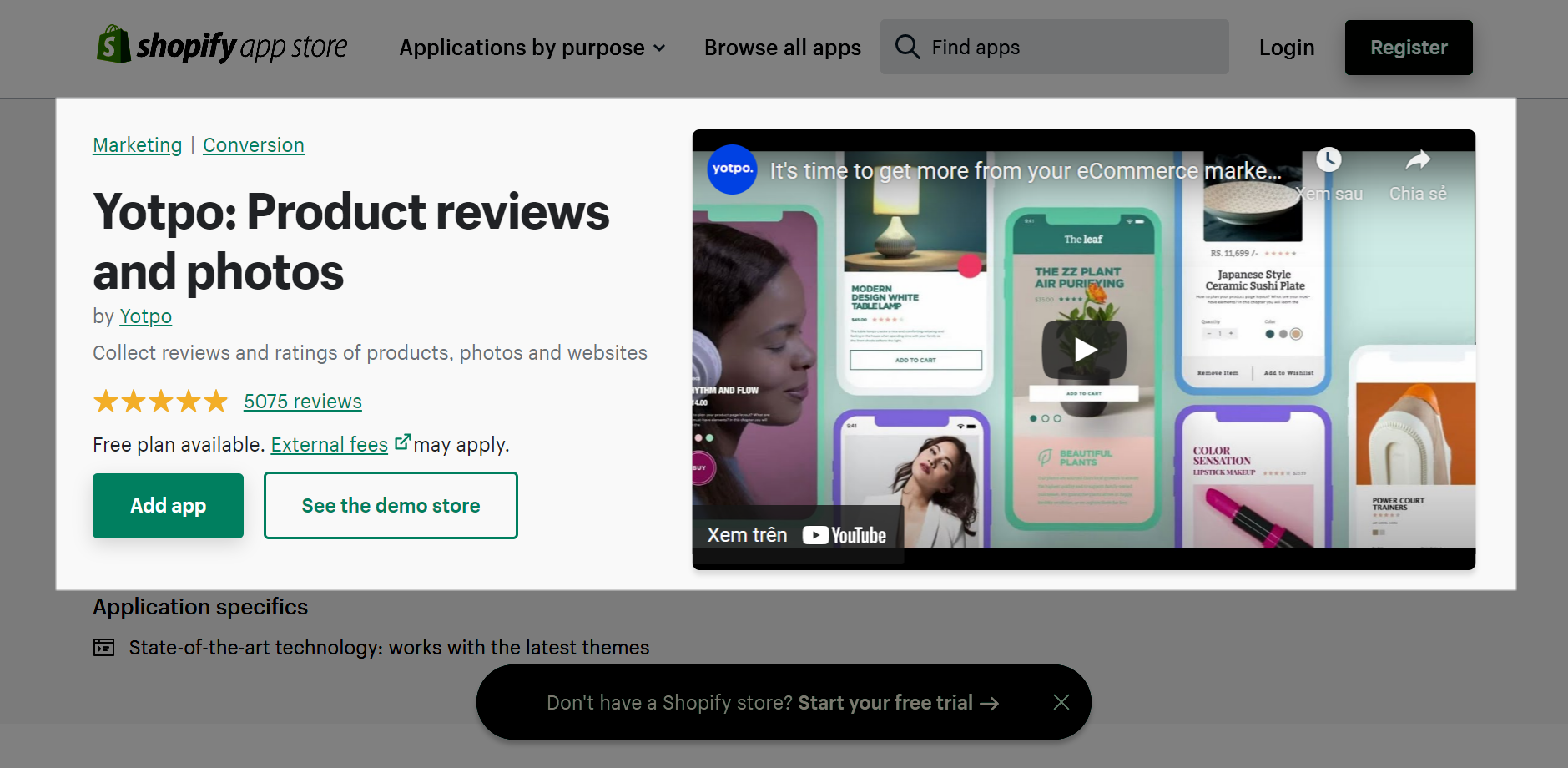Click Start your free trial link

click(x=898, y=703)
